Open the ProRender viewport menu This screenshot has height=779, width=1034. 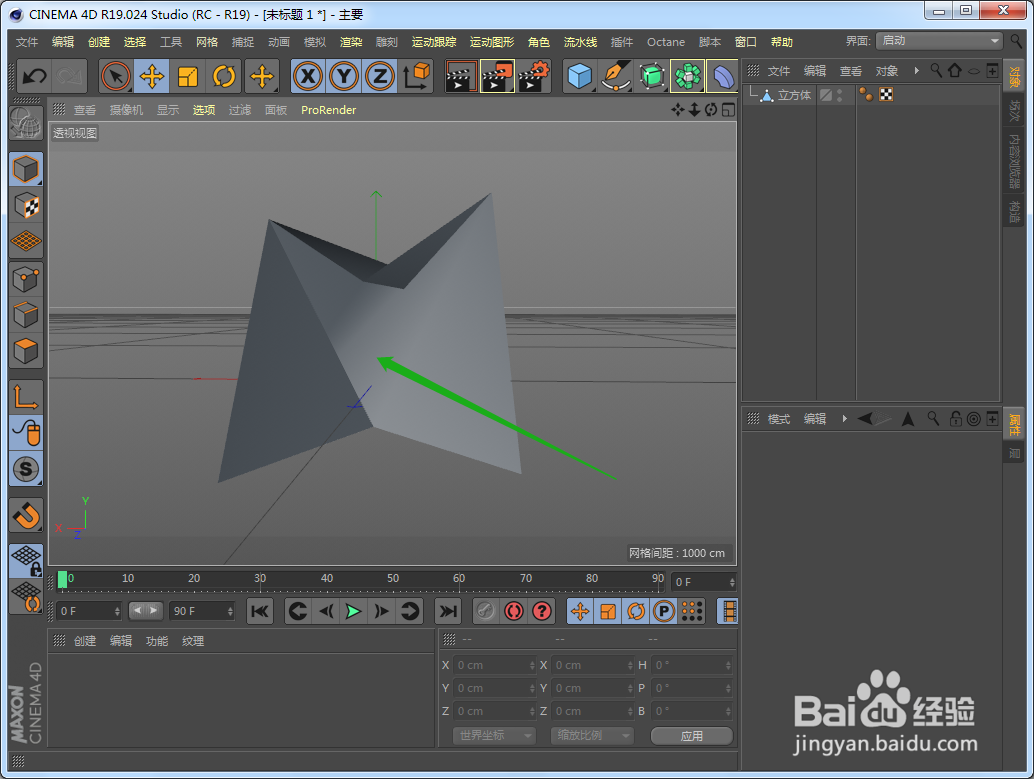pos(328,109)
